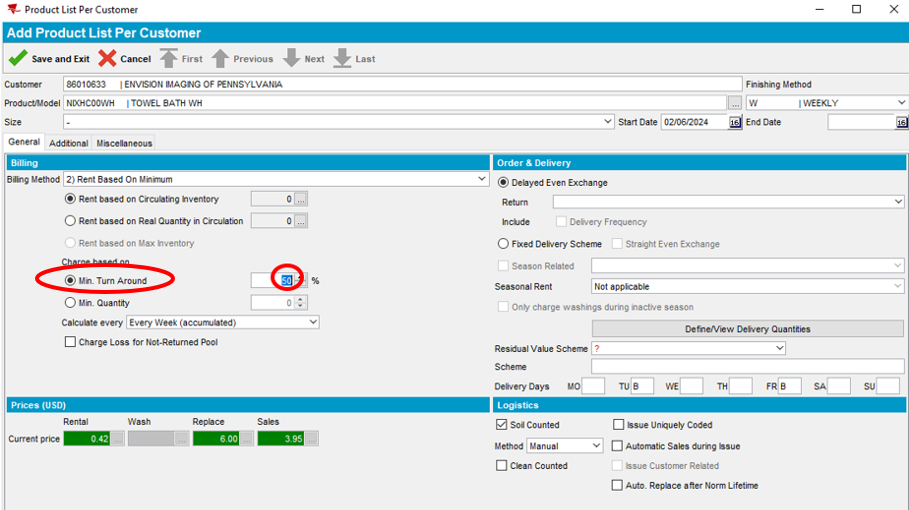Navigate to Previous record arrow
The height and width of the screenshot is (510, 909).
pos(220,59)
